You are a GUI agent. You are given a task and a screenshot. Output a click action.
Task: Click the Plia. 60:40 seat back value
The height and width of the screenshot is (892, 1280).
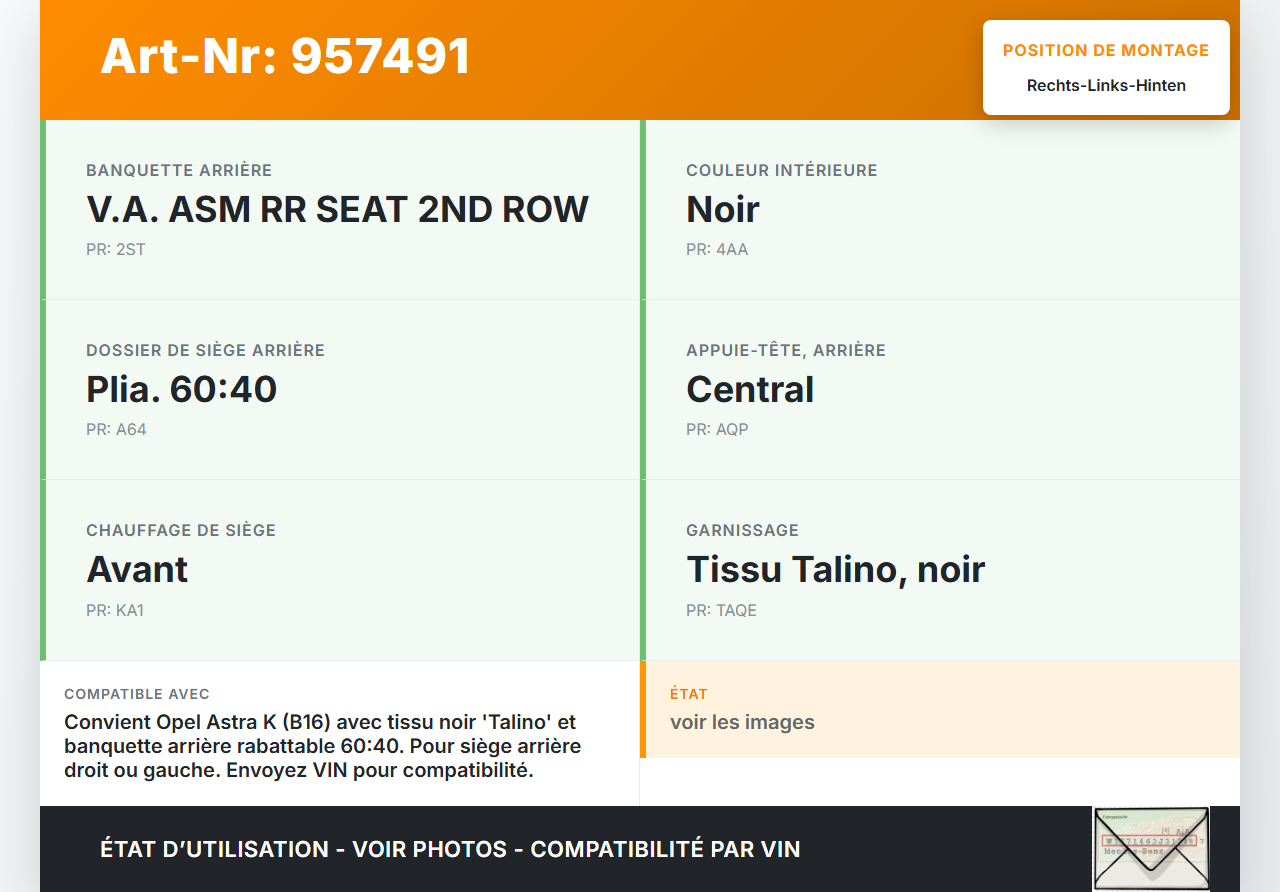click(x=181, y=389)
